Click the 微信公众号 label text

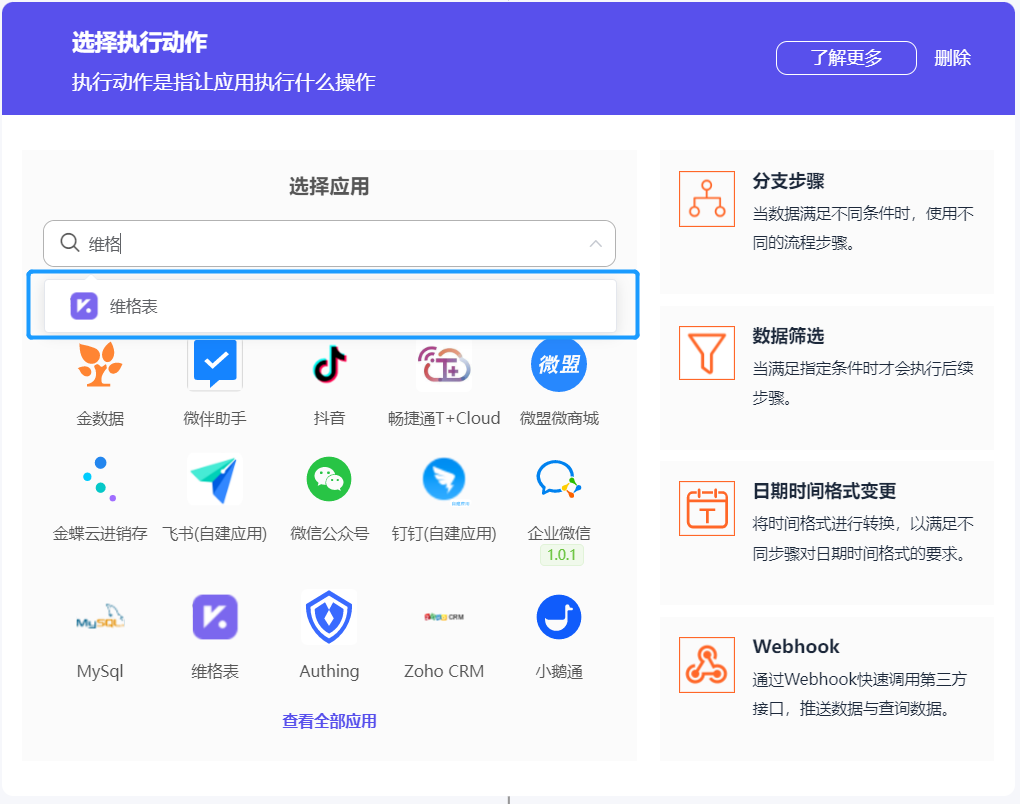click(x=329, y=533)
